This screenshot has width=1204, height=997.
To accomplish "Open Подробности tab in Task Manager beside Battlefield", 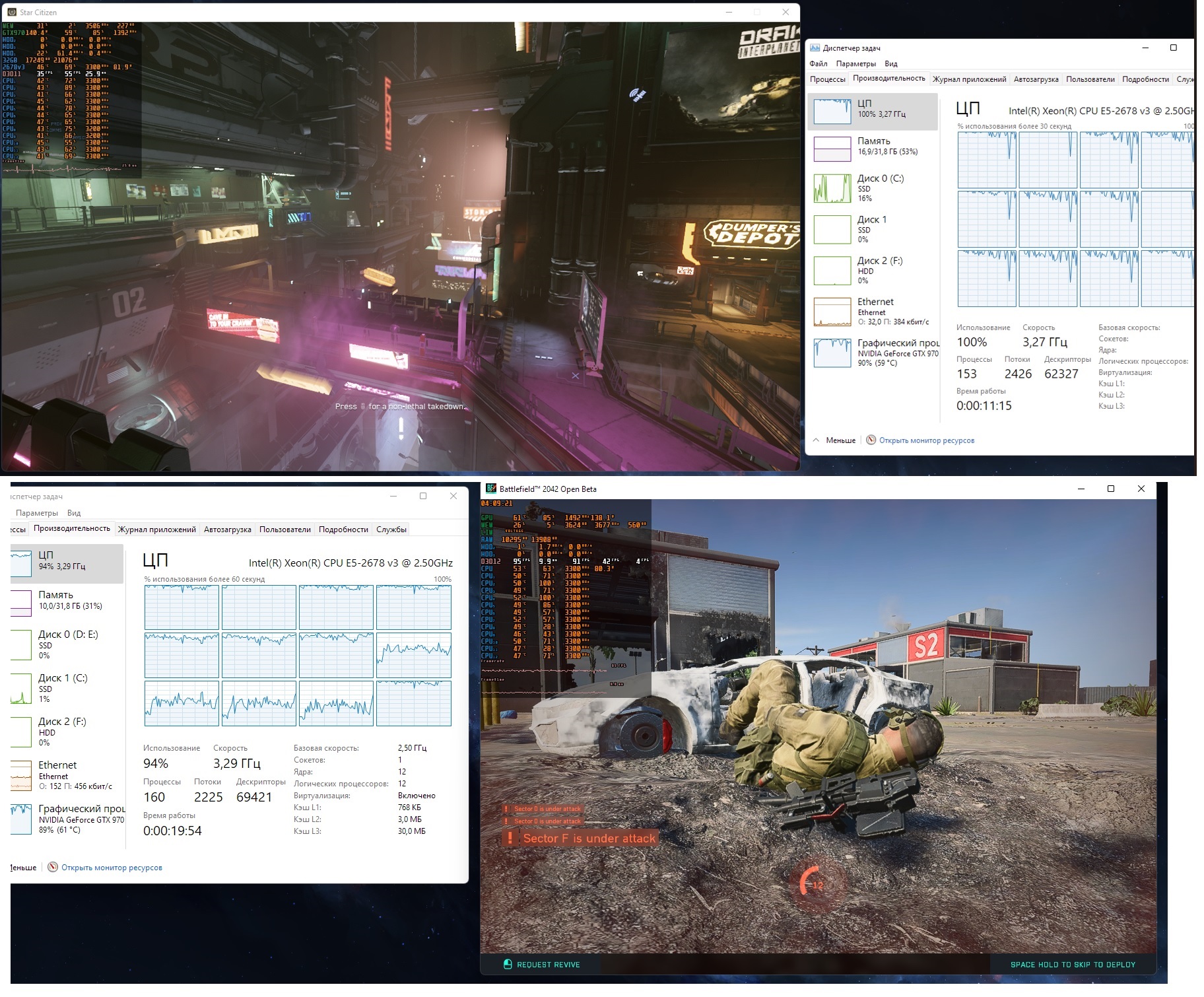I will 343,530.
